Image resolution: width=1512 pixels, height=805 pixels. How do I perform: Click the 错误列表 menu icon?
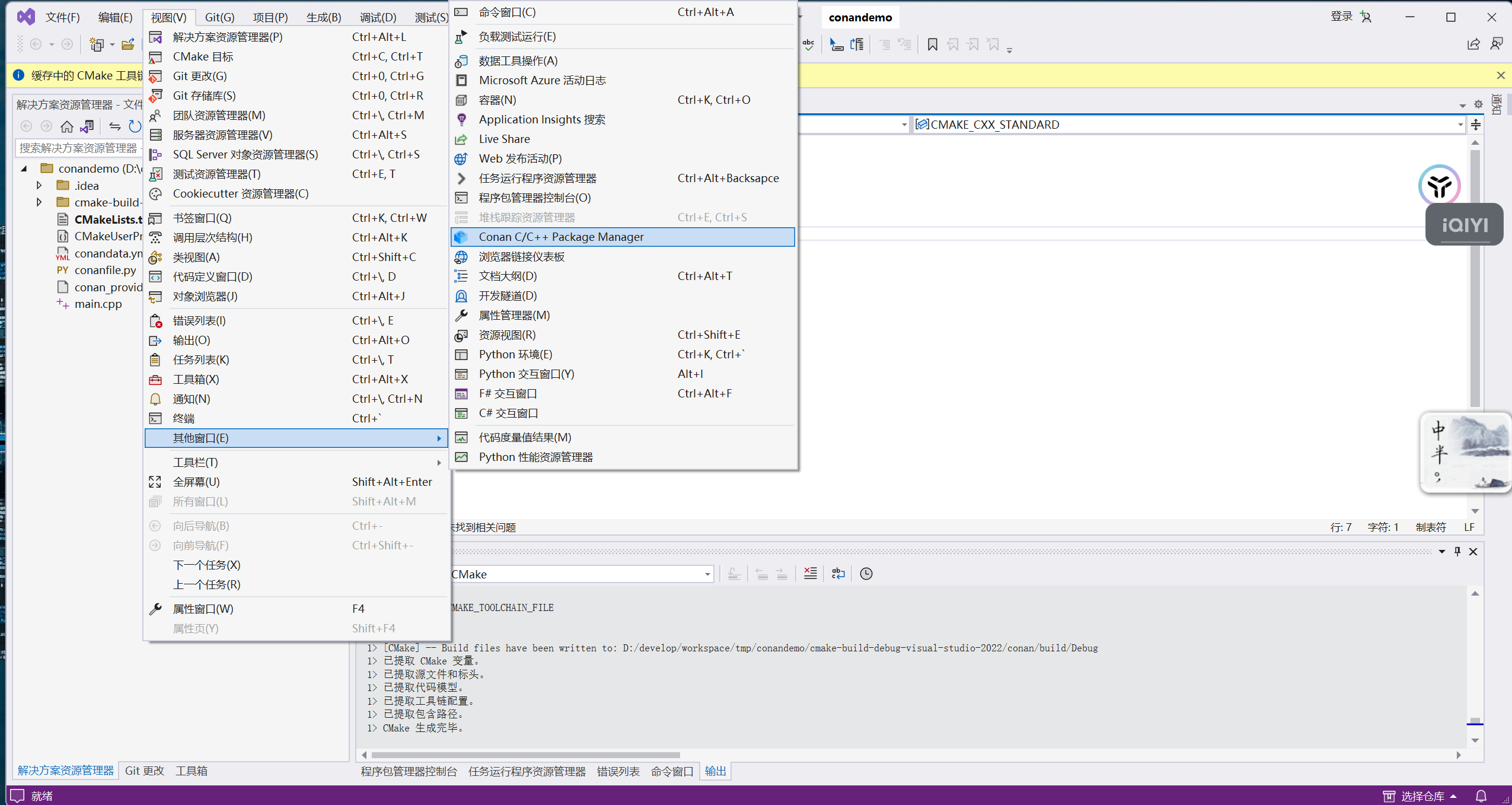155,321
